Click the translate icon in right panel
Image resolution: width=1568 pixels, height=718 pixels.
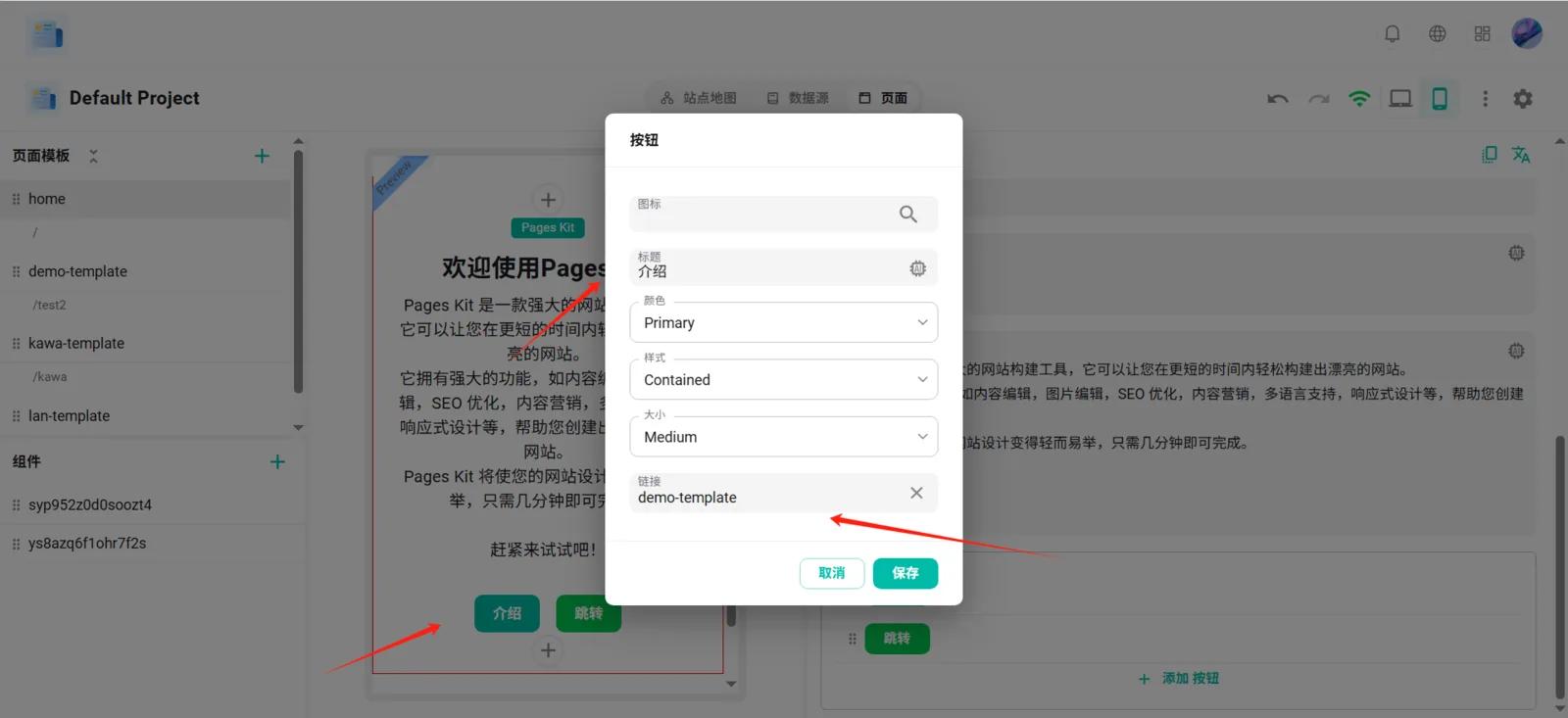[1521, 155]
